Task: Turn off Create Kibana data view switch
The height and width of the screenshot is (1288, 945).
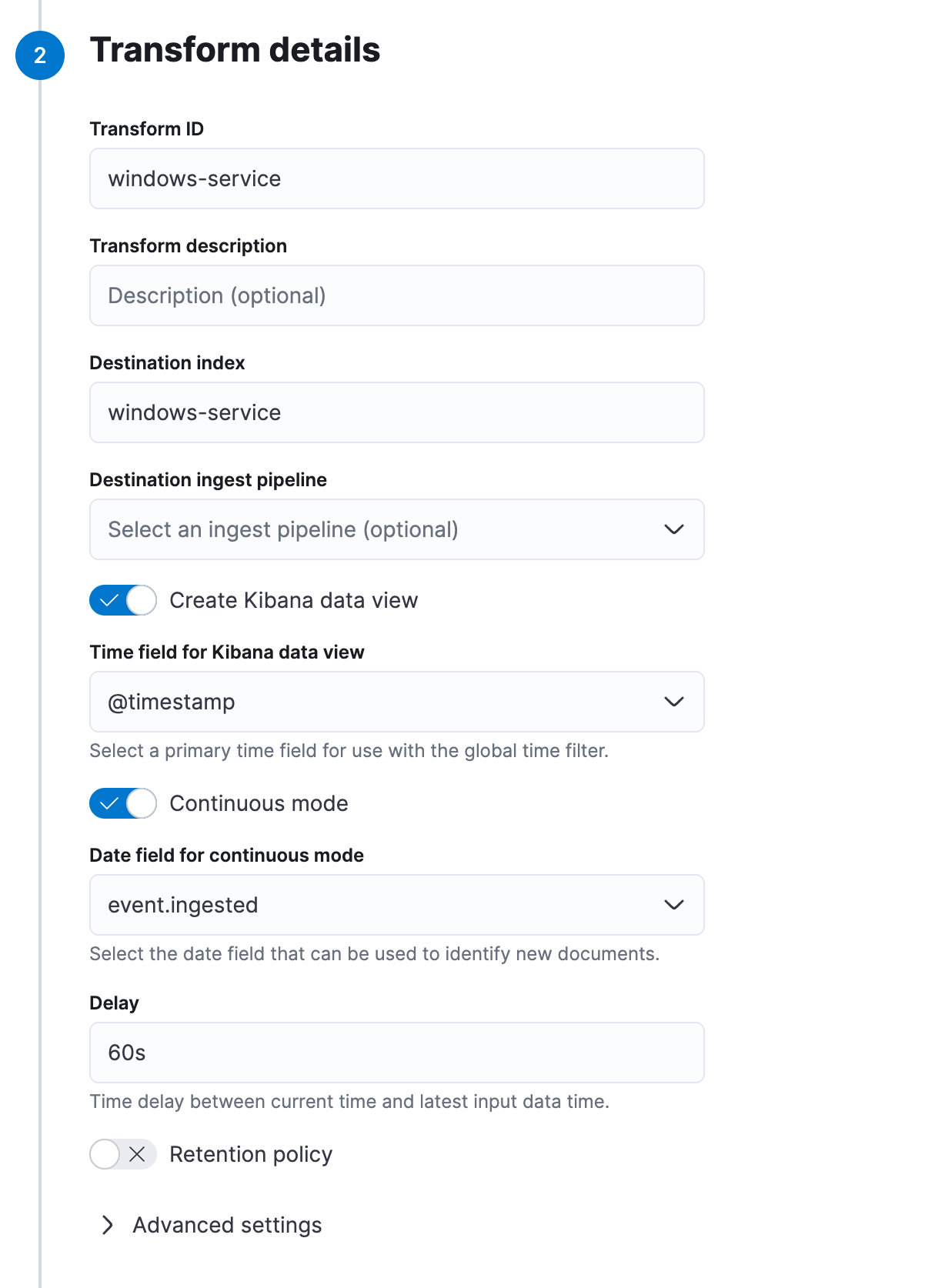Action: tap(123, 600)
